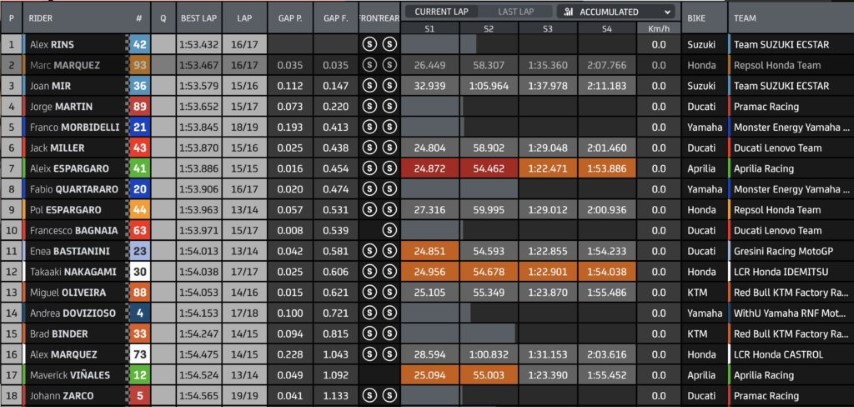The width and height of the screenshot is (854, 407).
Task: Click front tyre icon for Brad Binder
Action: pyautogui.click(x=369, y=334)
